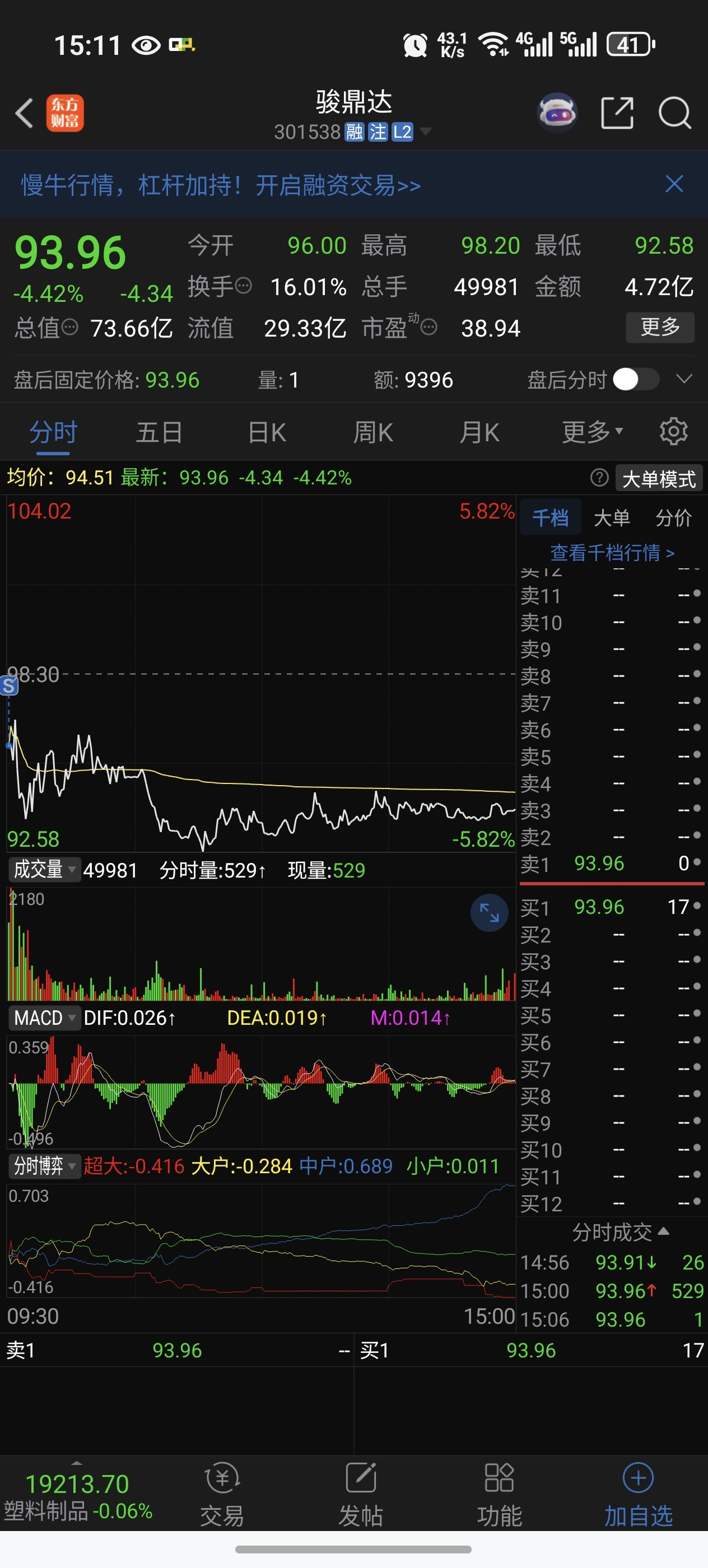
Task: Tap the L2 badge
Action: pos(402,132)
